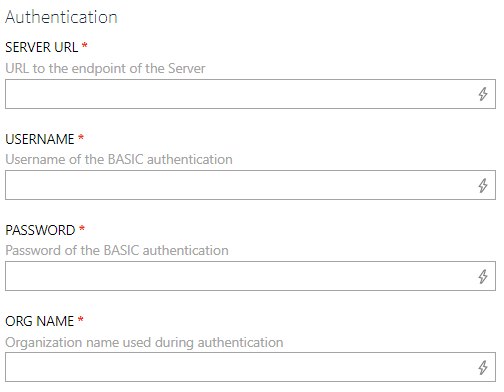Click the SERVER URL field label

coord(42,47)
